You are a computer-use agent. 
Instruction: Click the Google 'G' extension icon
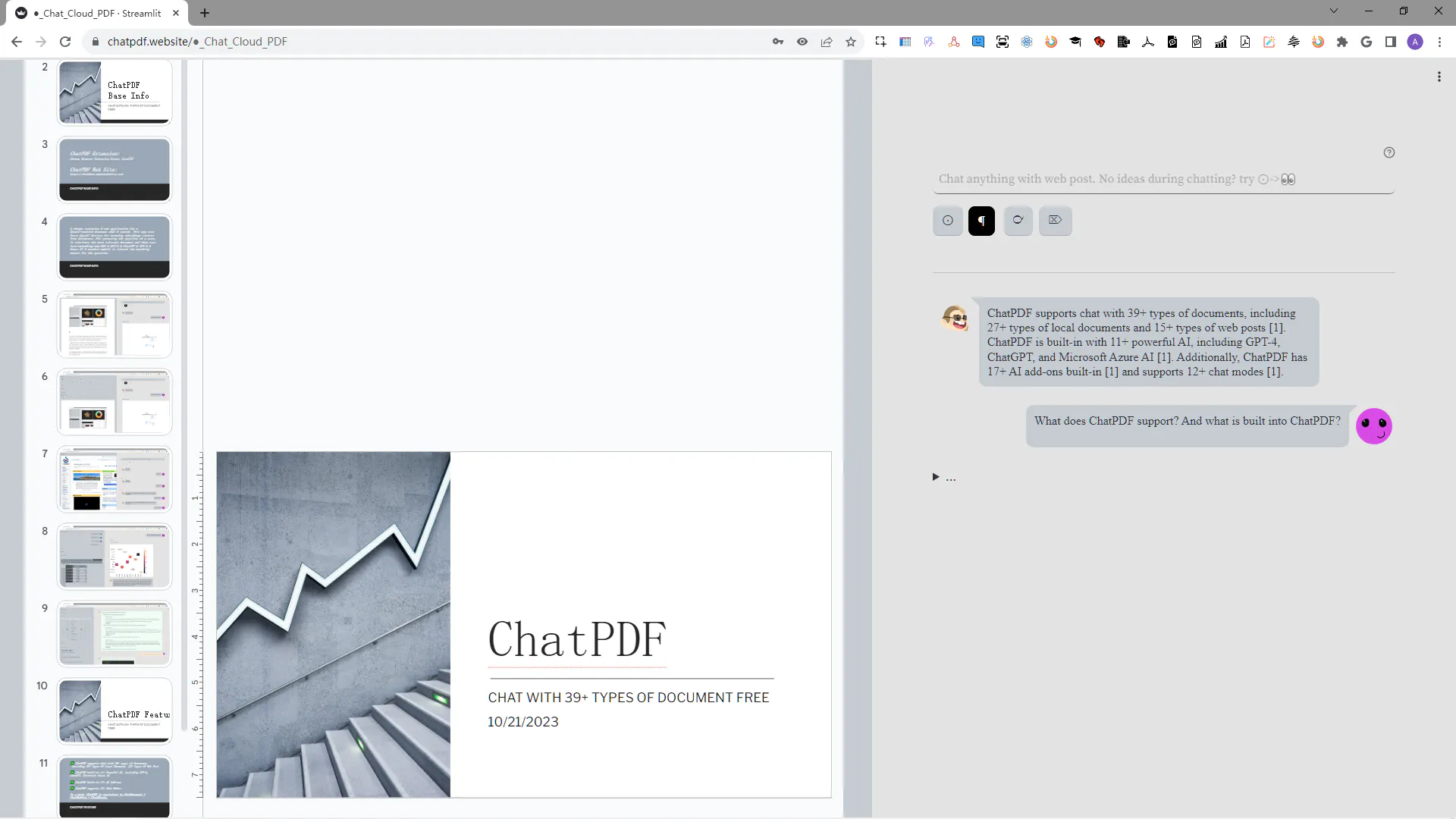pyautogui.click(x=1367, y=42)
